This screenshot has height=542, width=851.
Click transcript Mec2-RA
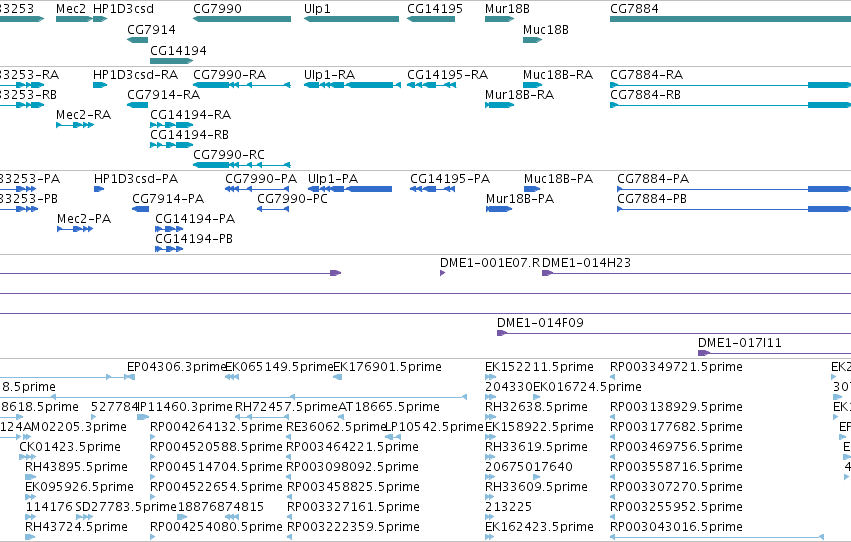coord(75,125)
